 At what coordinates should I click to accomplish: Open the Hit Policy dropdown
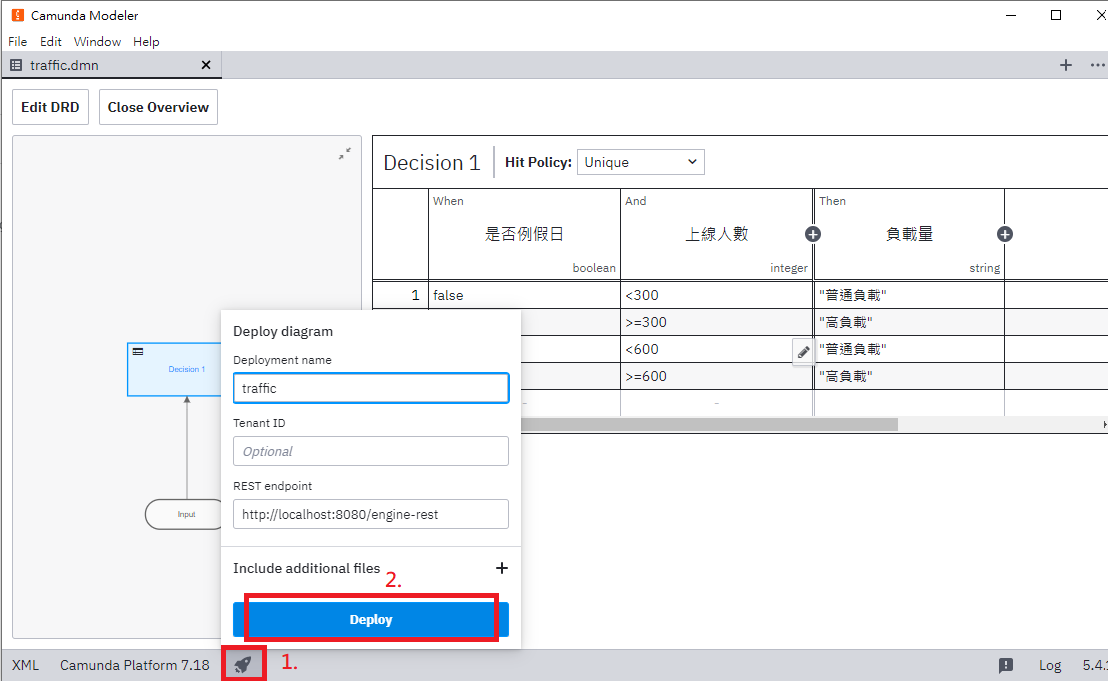tap(641, 162)
